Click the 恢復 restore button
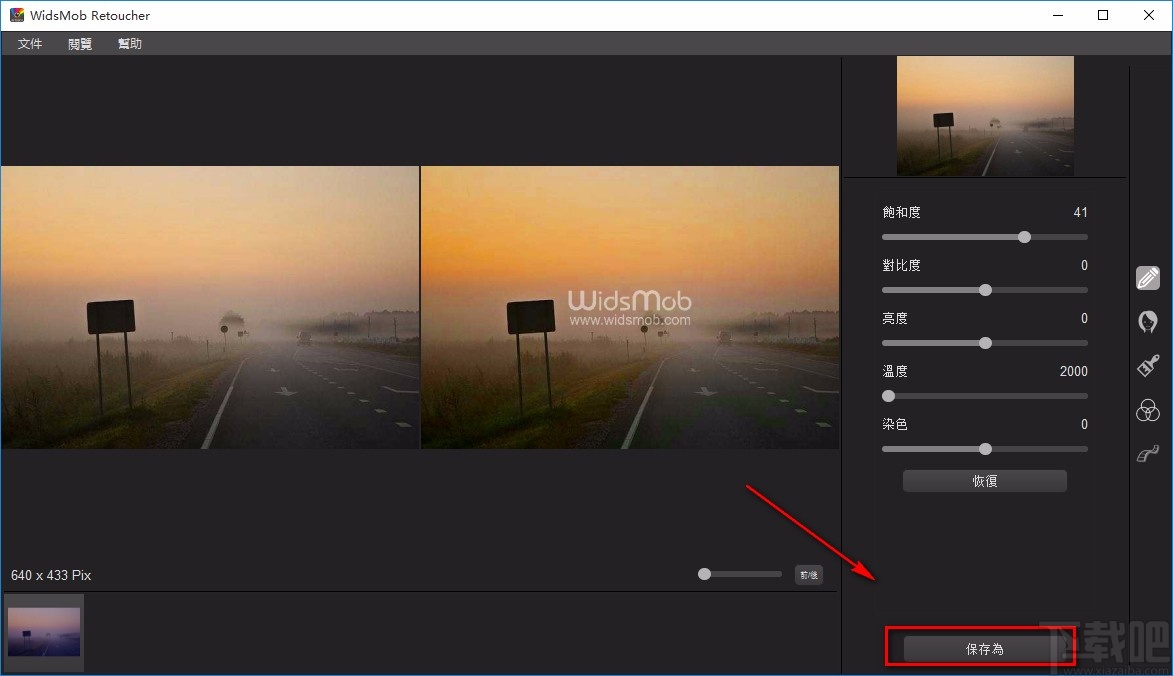 984,480
